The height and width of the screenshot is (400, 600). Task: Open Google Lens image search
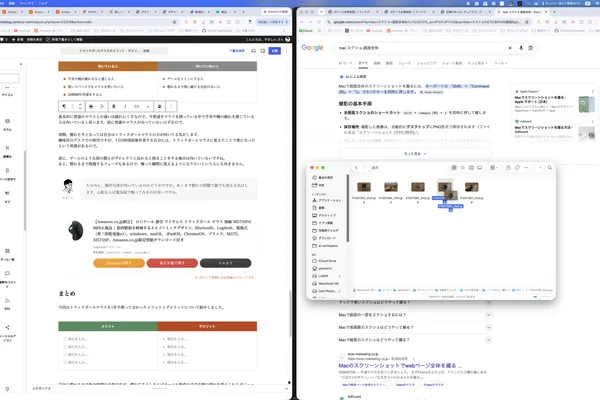[530, 48]
